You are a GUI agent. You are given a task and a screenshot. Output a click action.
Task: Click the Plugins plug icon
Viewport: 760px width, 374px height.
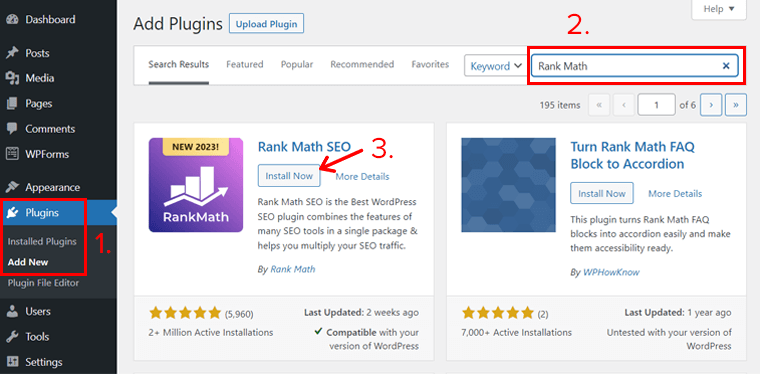(13, 213)
